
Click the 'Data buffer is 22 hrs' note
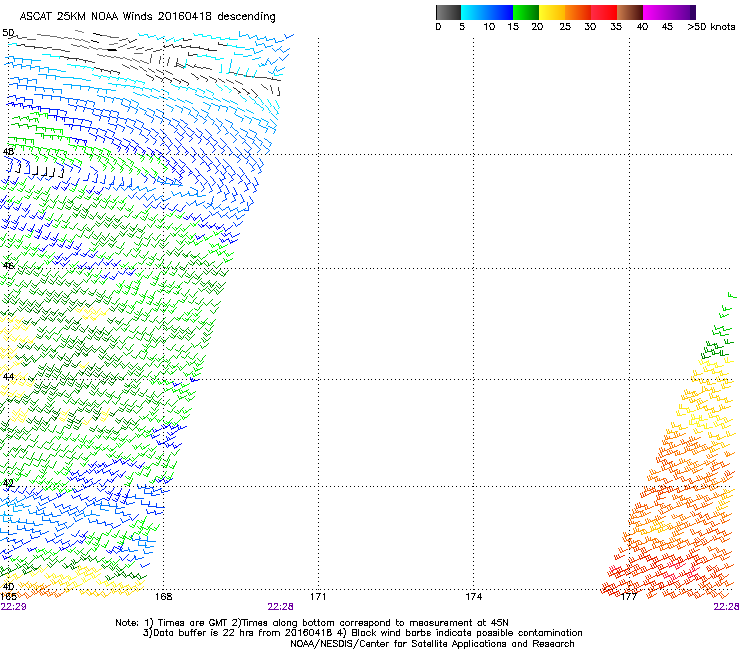362,633
